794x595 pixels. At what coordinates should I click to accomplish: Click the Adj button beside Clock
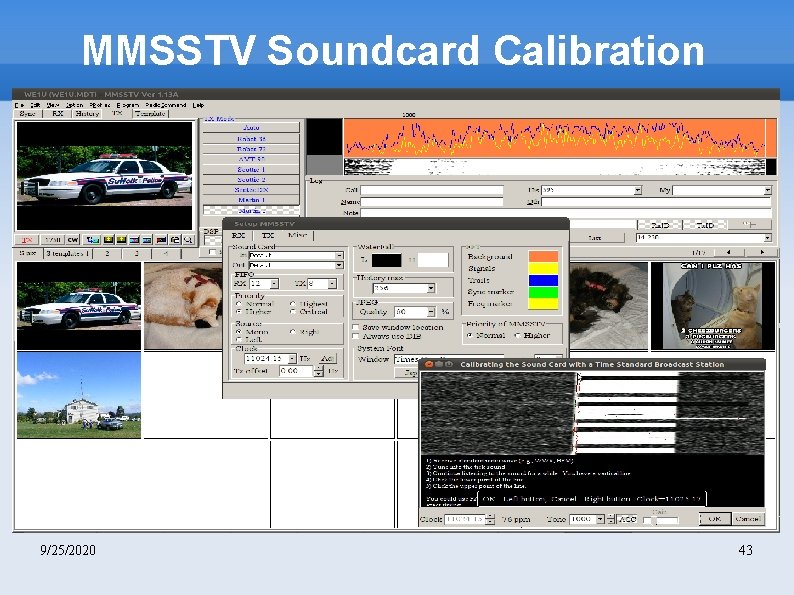pos(327,359)
